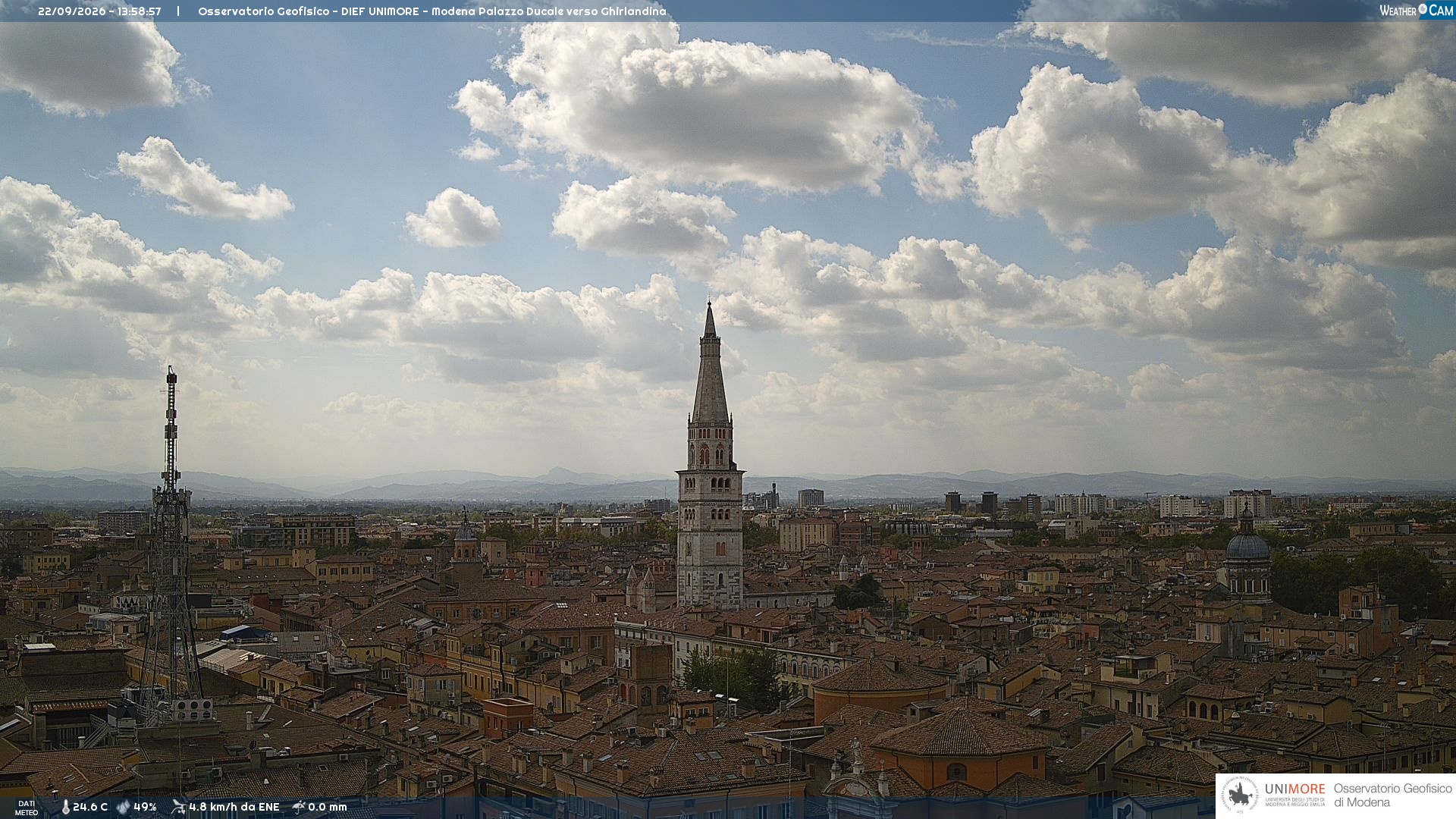
Task: Click the humidity water-drops icon
Action: pyautogui.click(x=124, y=808)
